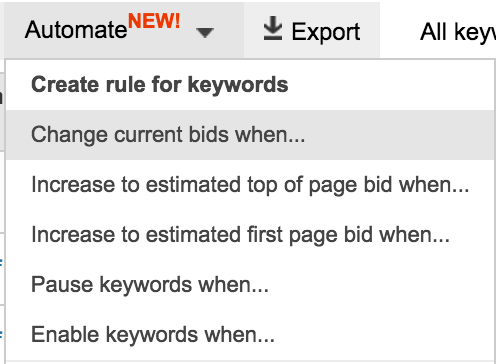Choose Increase to estimated top of page bid
The image size is (496, 364).
250,185
